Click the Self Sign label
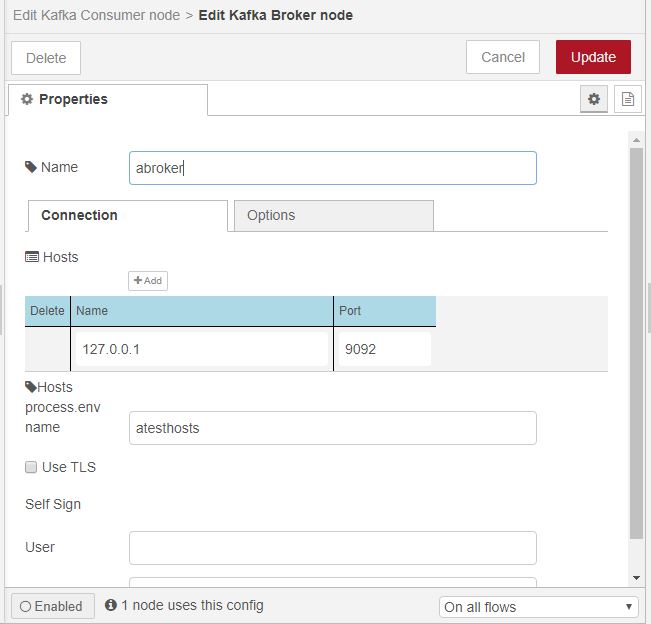 tap(53, 504)
